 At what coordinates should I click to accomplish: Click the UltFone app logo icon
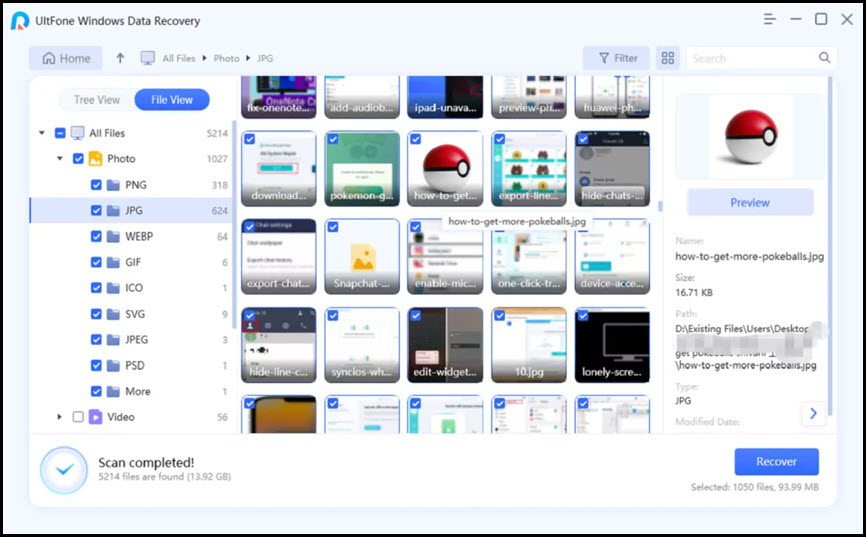[20, 21]
